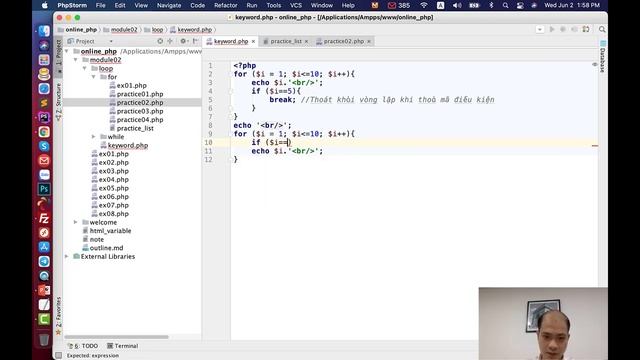Image resolution: width=640 pixels, height=360 pixels.
Task: Open the Apple menu
Action: [44, 5]
